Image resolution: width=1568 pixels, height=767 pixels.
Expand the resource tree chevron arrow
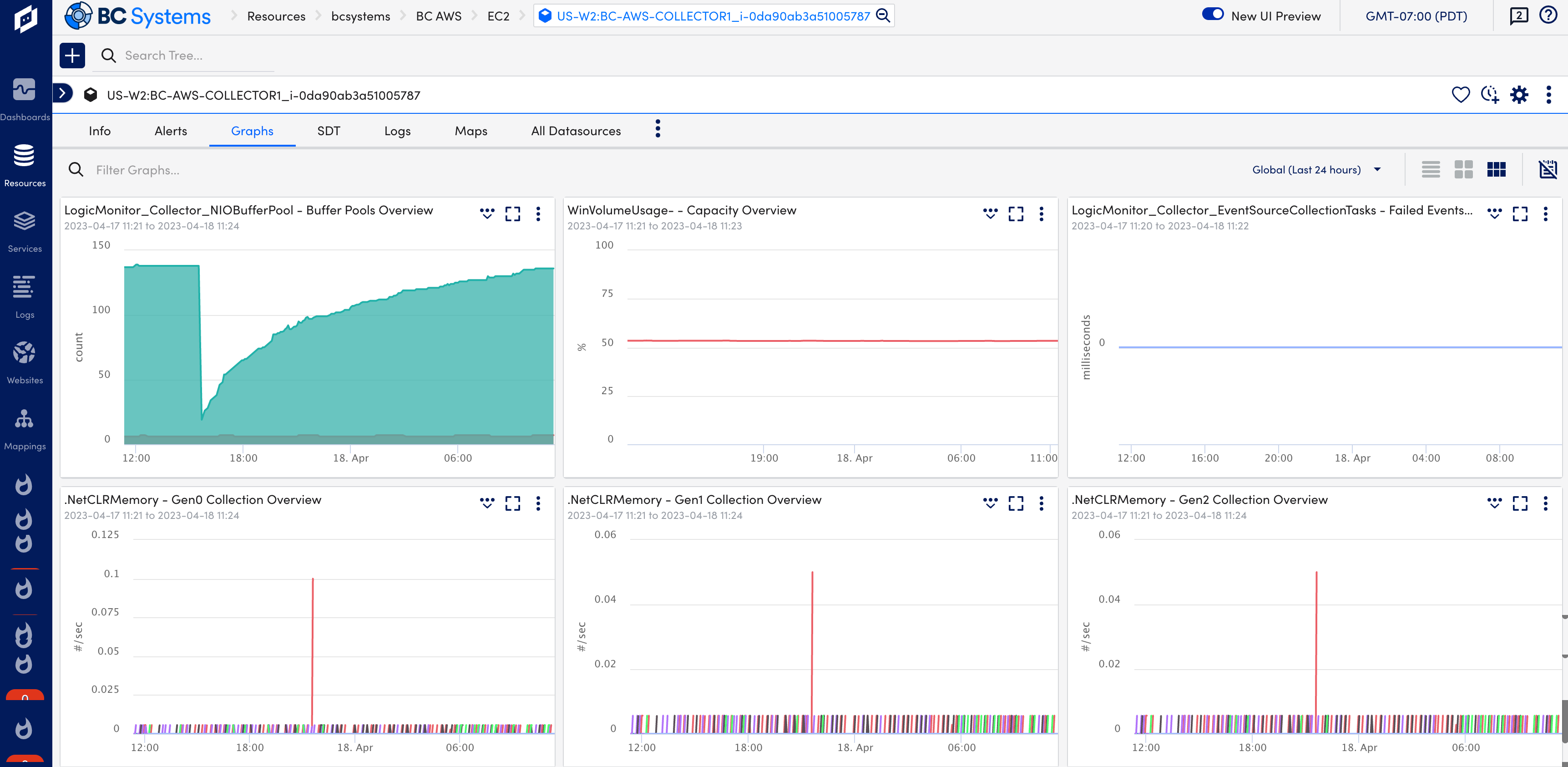pyautogui.click(x=62, y=94)
